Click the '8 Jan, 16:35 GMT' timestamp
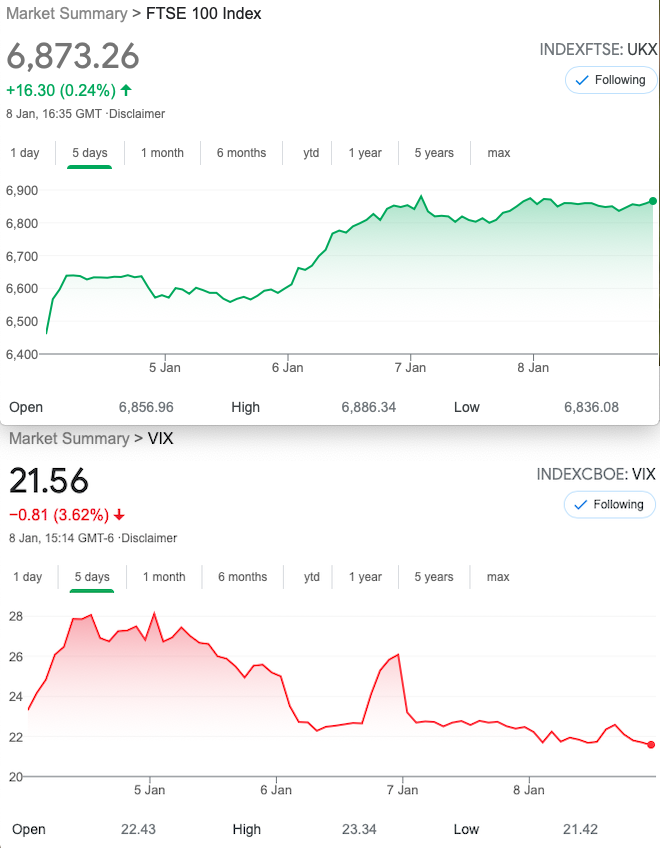The width and height of the screenshot is (660, 848). 54,114
